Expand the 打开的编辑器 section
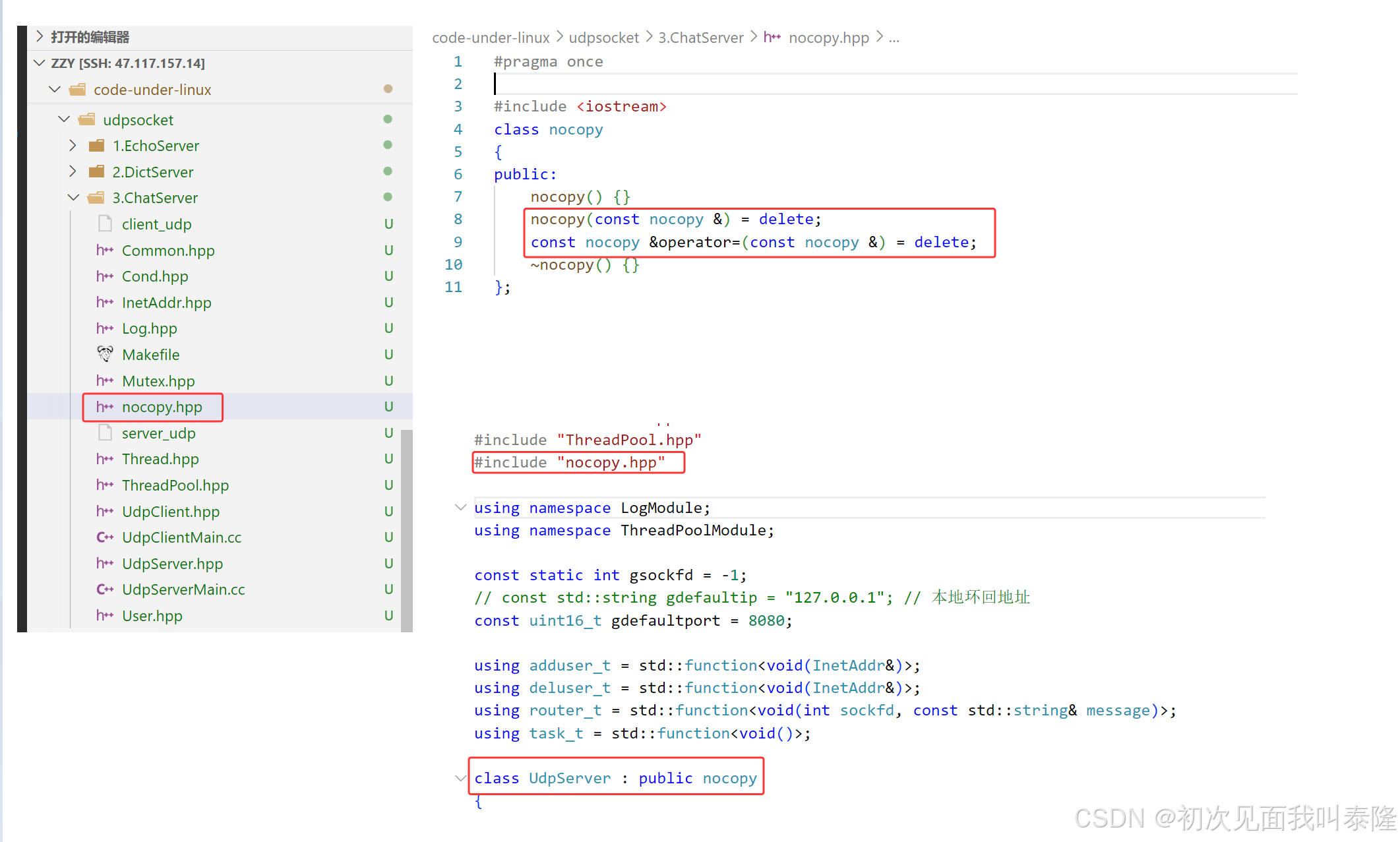 [40, 36]
